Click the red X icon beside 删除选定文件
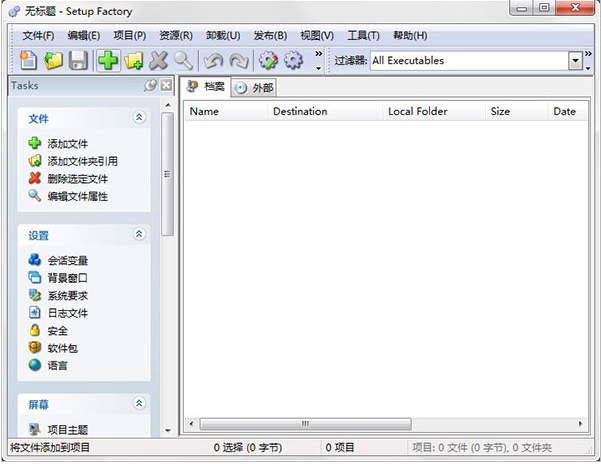This screenshot has width=601, height=464. pyautogui.click(x=34, y=178)
